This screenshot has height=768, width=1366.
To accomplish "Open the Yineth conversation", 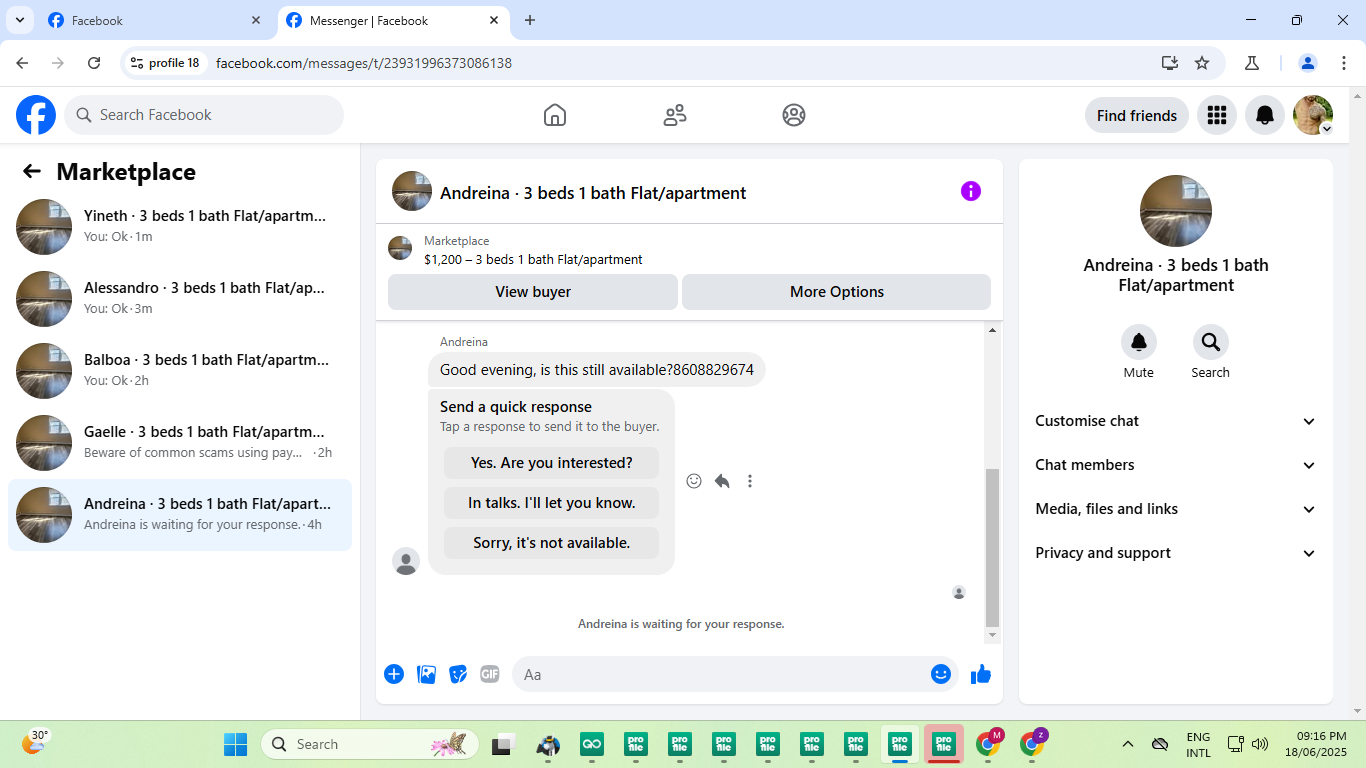I will tap(180, 227).
